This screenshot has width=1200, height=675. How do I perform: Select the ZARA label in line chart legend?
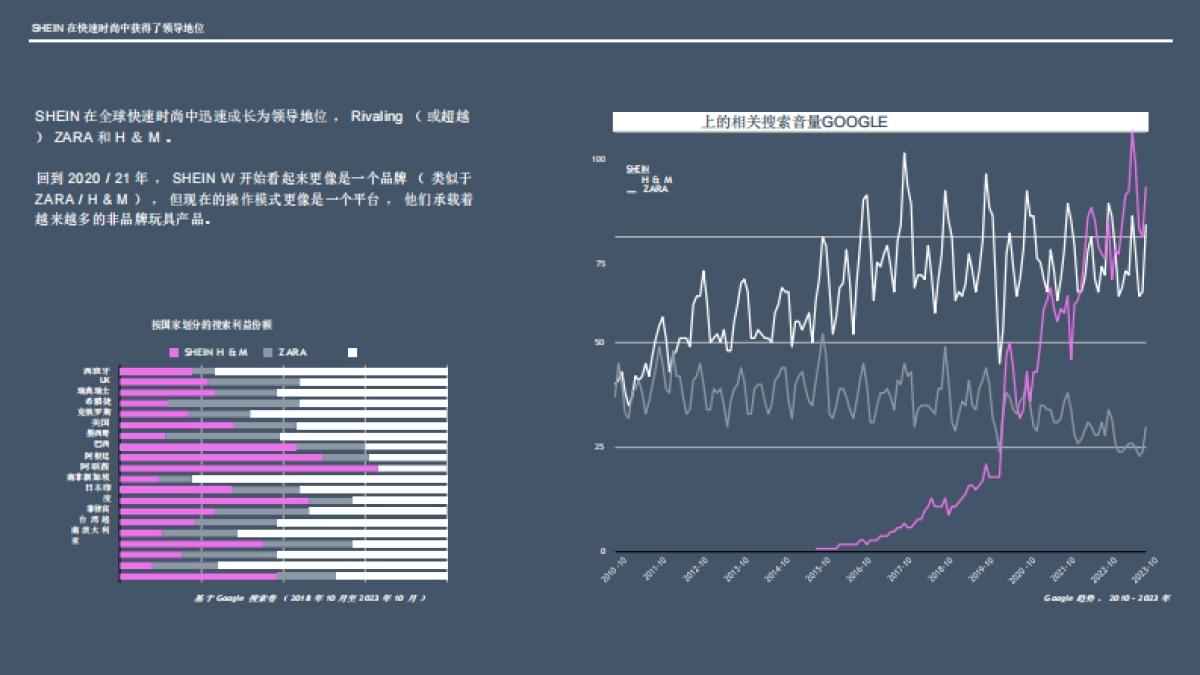click(x=655, y=188)
